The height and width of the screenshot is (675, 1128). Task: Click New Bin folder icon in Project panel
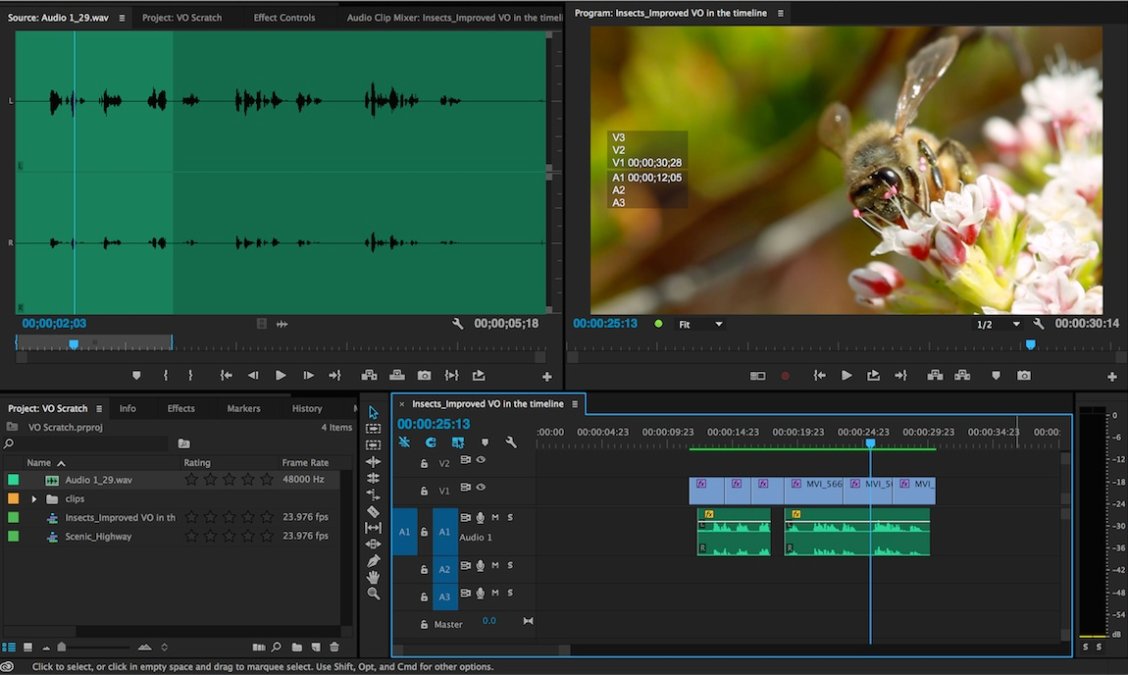pyautogui.click(x=296, y=647)
